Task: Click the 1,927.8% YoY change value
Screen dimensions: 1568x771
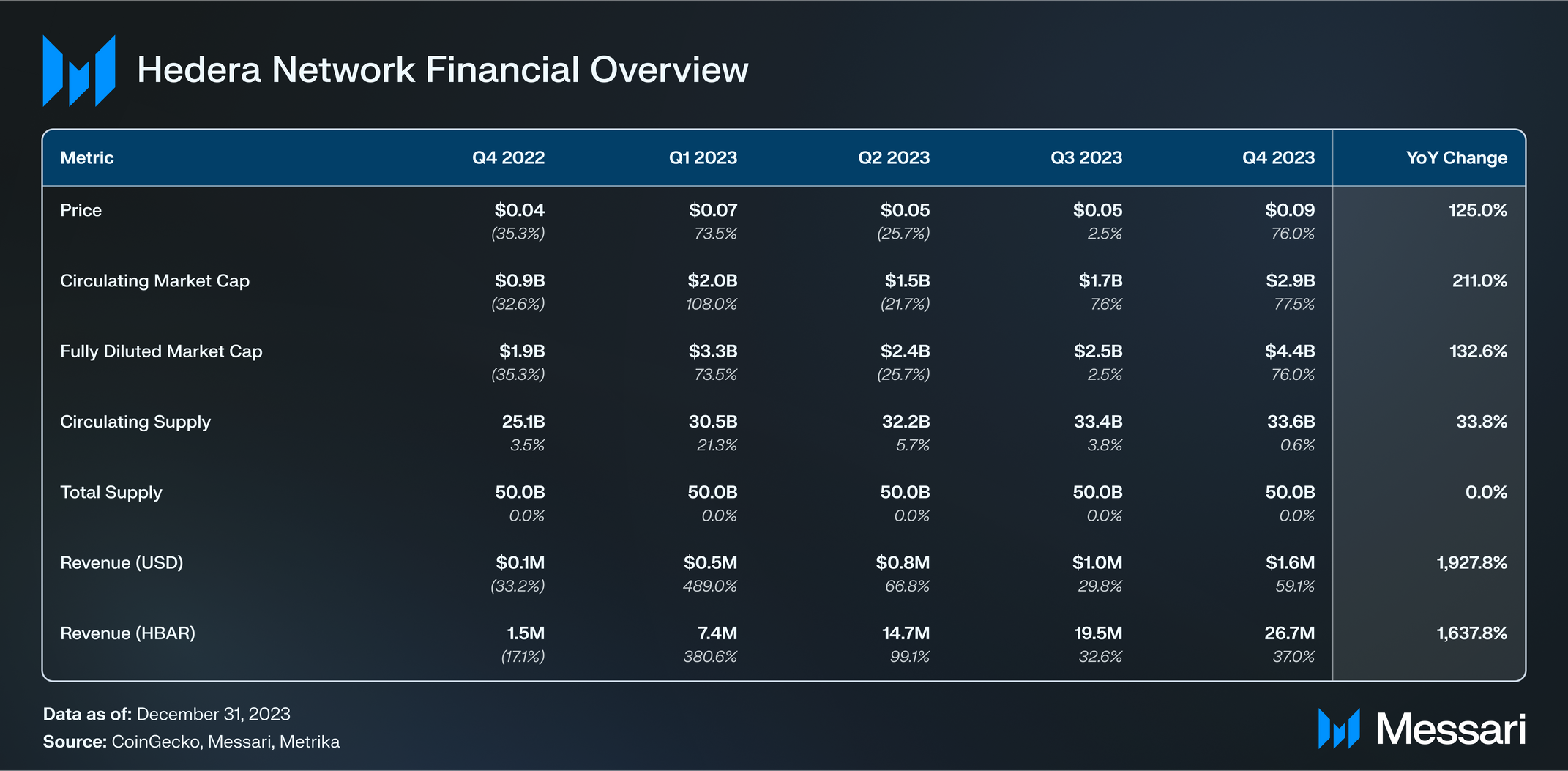Action: tap(1471, 562)
